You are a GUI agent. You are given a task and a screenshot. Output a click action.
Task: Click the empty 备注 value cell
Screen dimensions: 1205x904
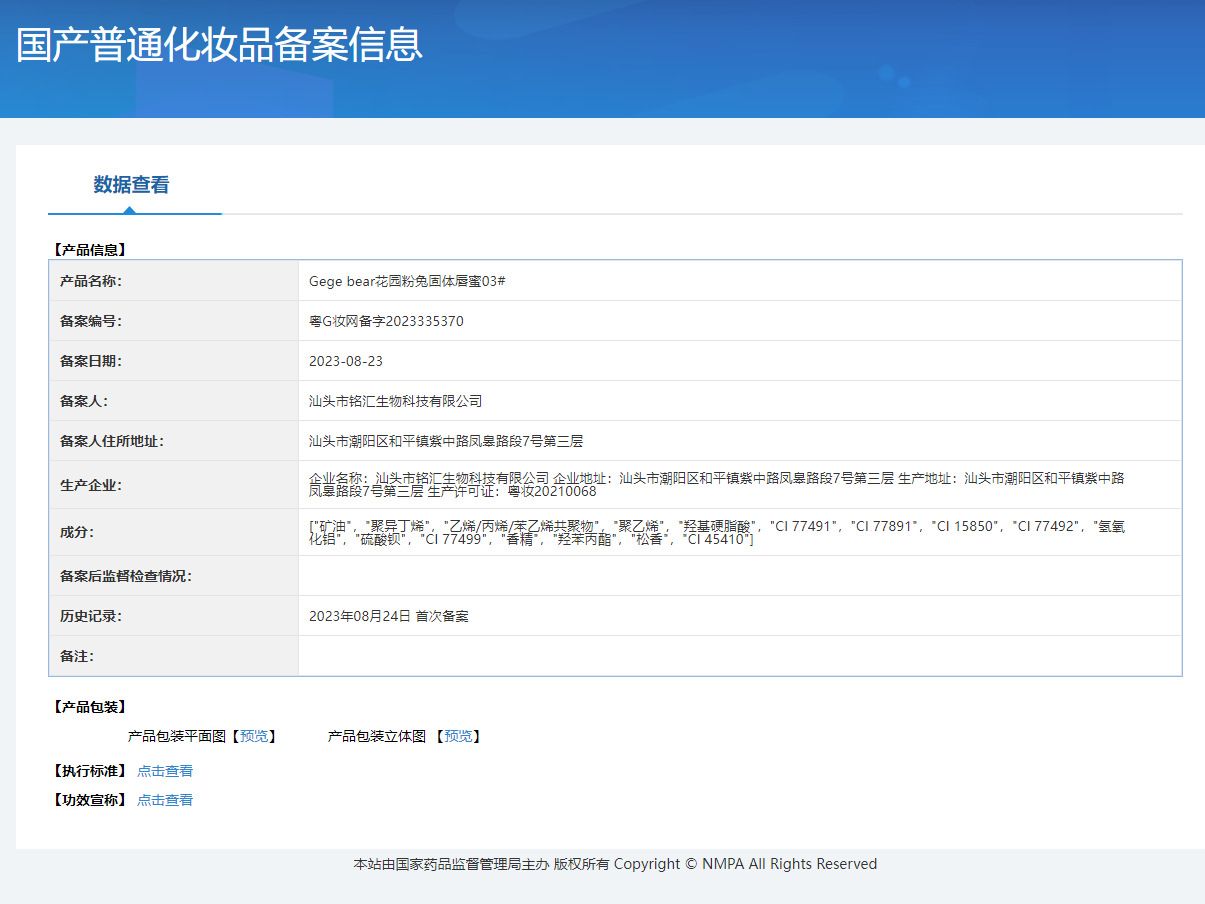739,656
